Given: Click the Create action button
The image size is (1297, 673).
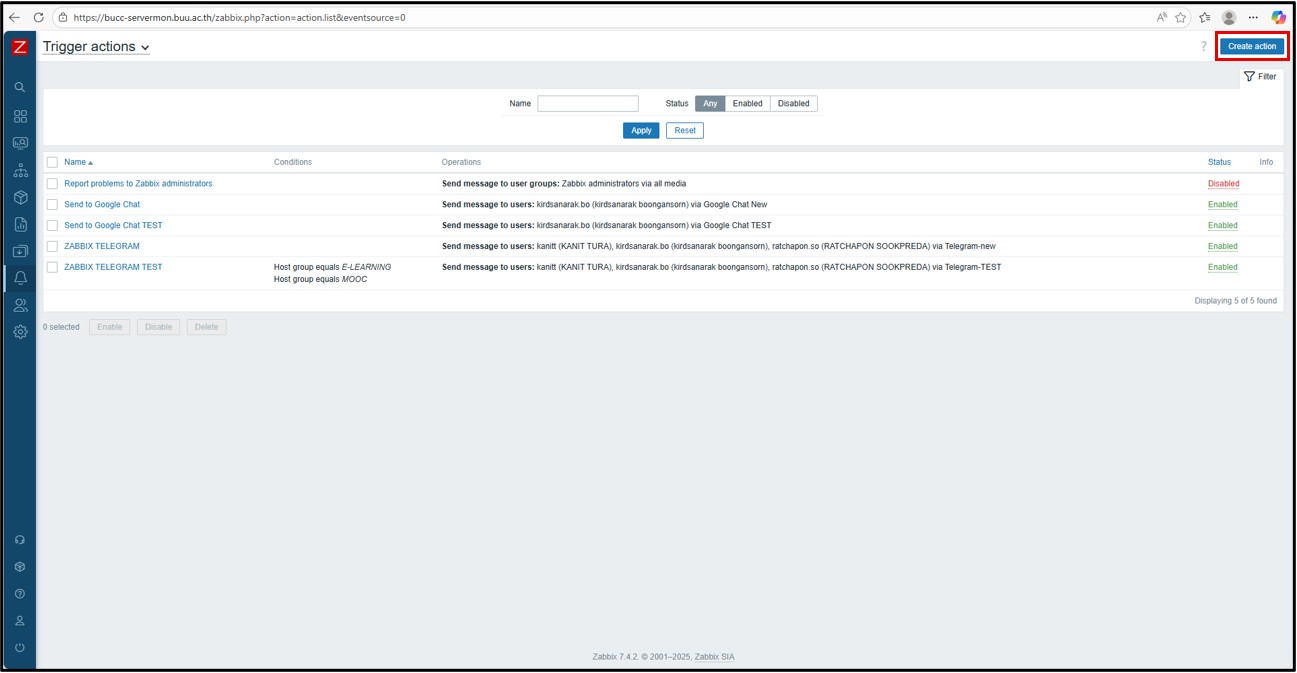Looking at the screenshot, I should click(x=1252, y=47).
